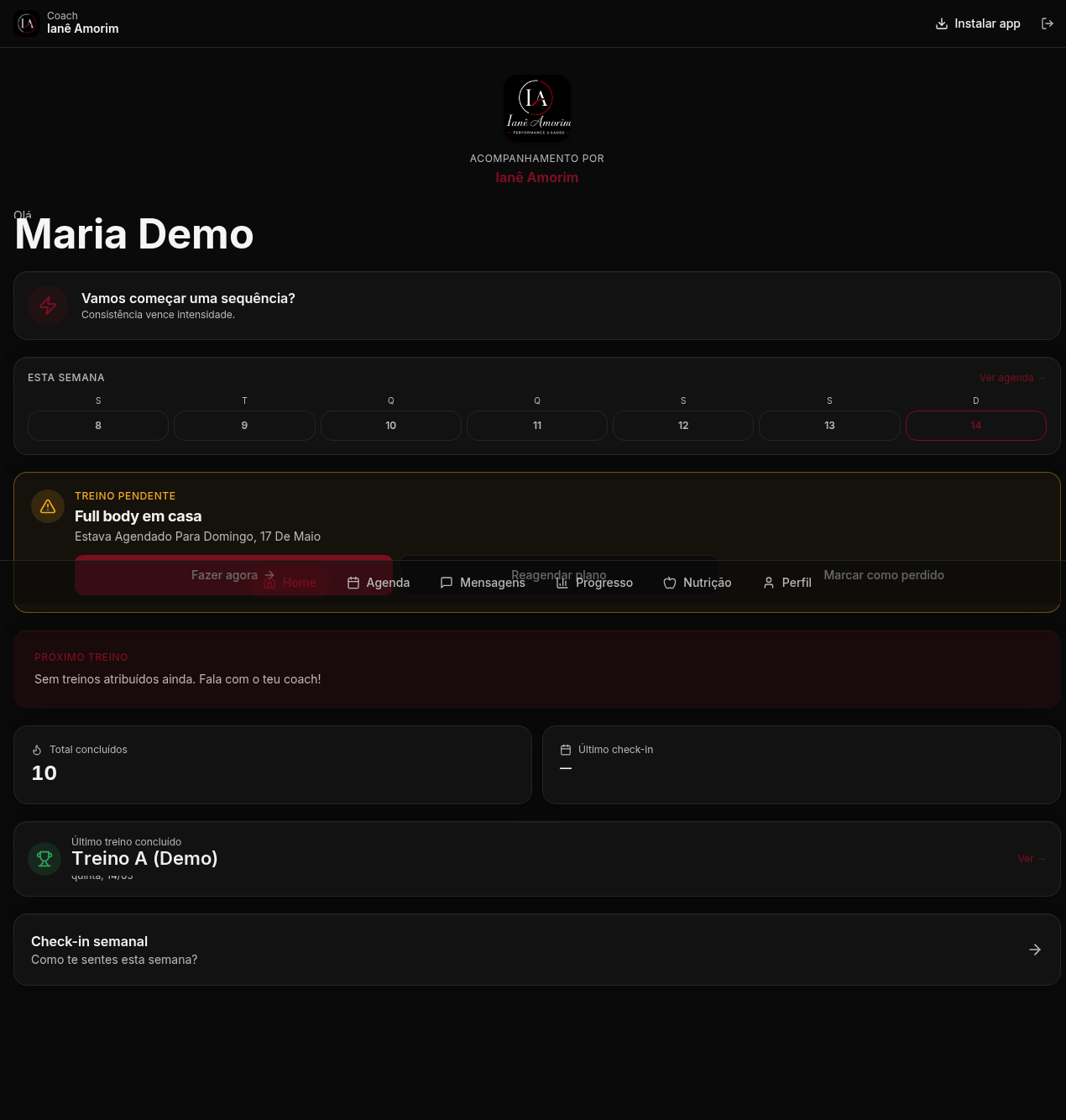The height and width of the screenshot is (1120, 1066).
Task: Open the Mensagens tab label
Action: [493, 583]
